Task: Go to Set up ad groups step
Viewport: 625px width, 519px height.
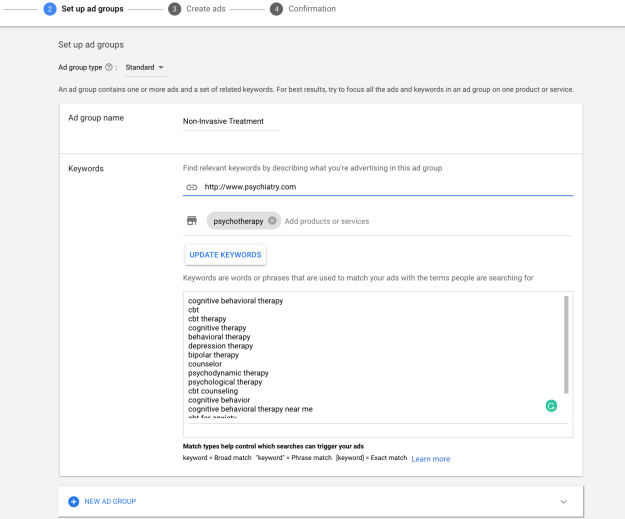Action: click(x=92, y=9)
